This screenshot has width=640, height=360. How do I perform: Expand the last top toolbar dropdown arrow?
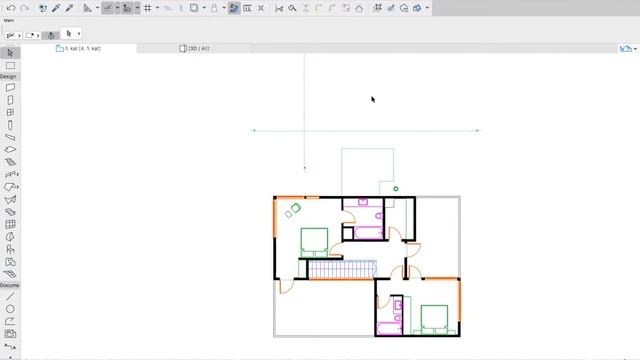tap(427, 8)
